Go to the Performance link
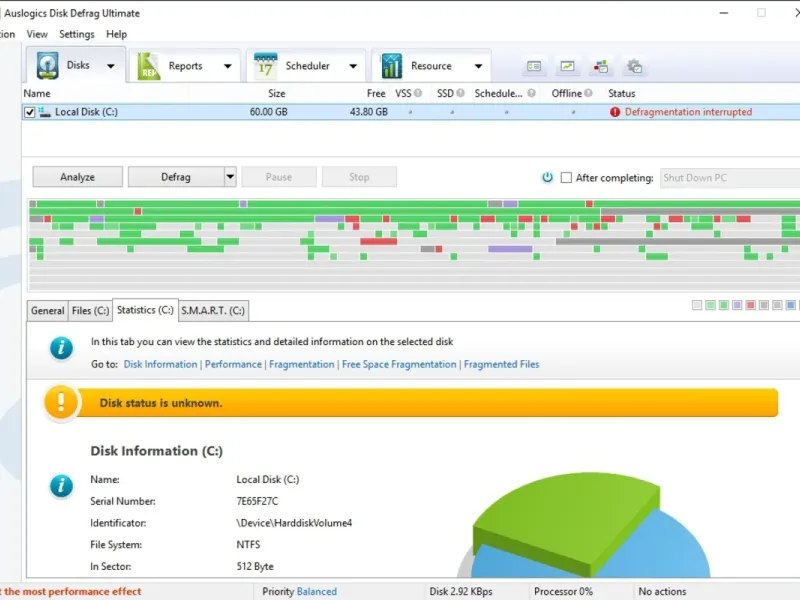The width and height of the screenshot is (800, 600). pyautogui.click(x=233, y=364)
